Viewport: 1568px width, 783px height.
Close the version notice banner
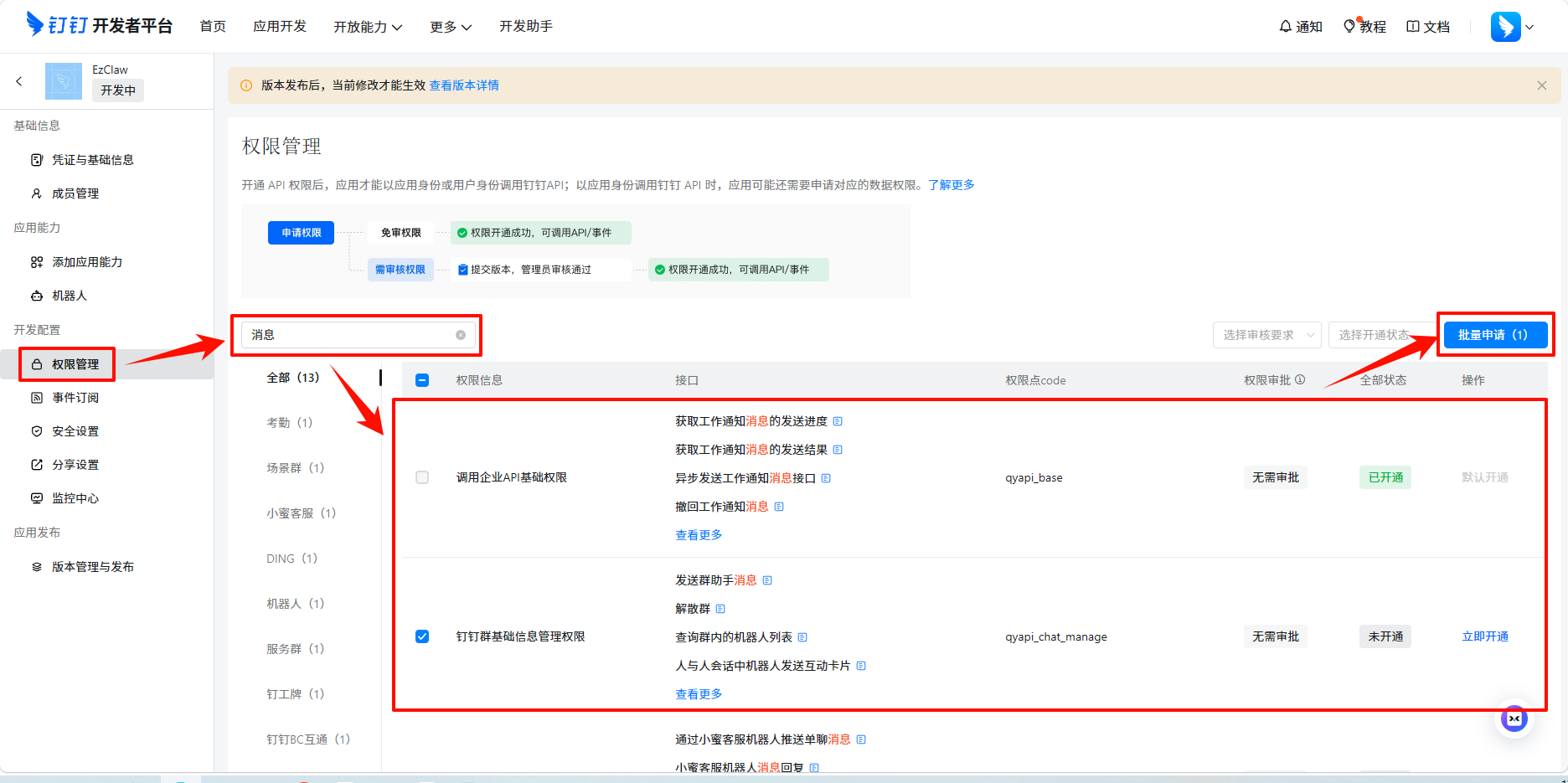point(1541,85)
